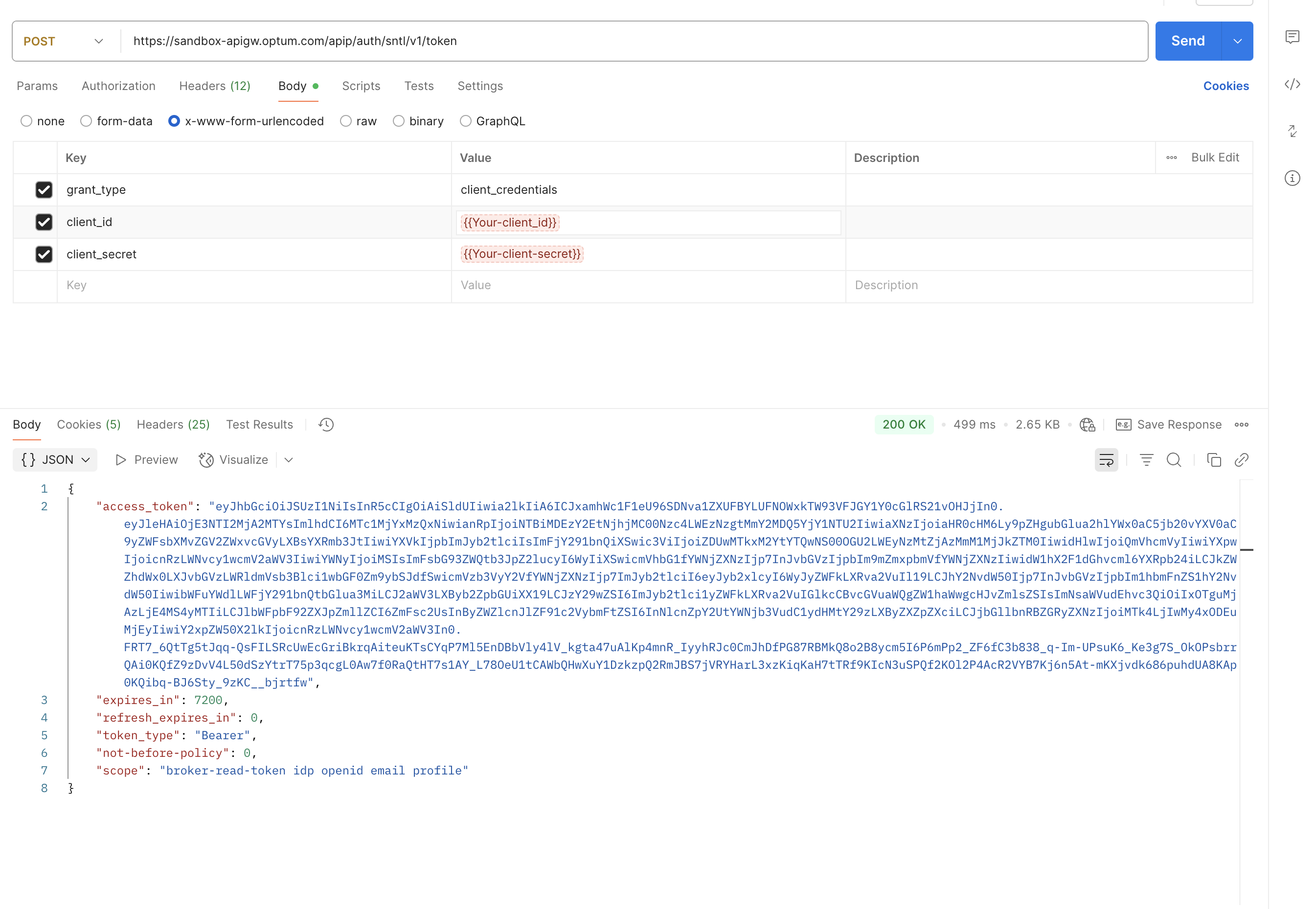Select the response Body tab

[x=27, y=424]
